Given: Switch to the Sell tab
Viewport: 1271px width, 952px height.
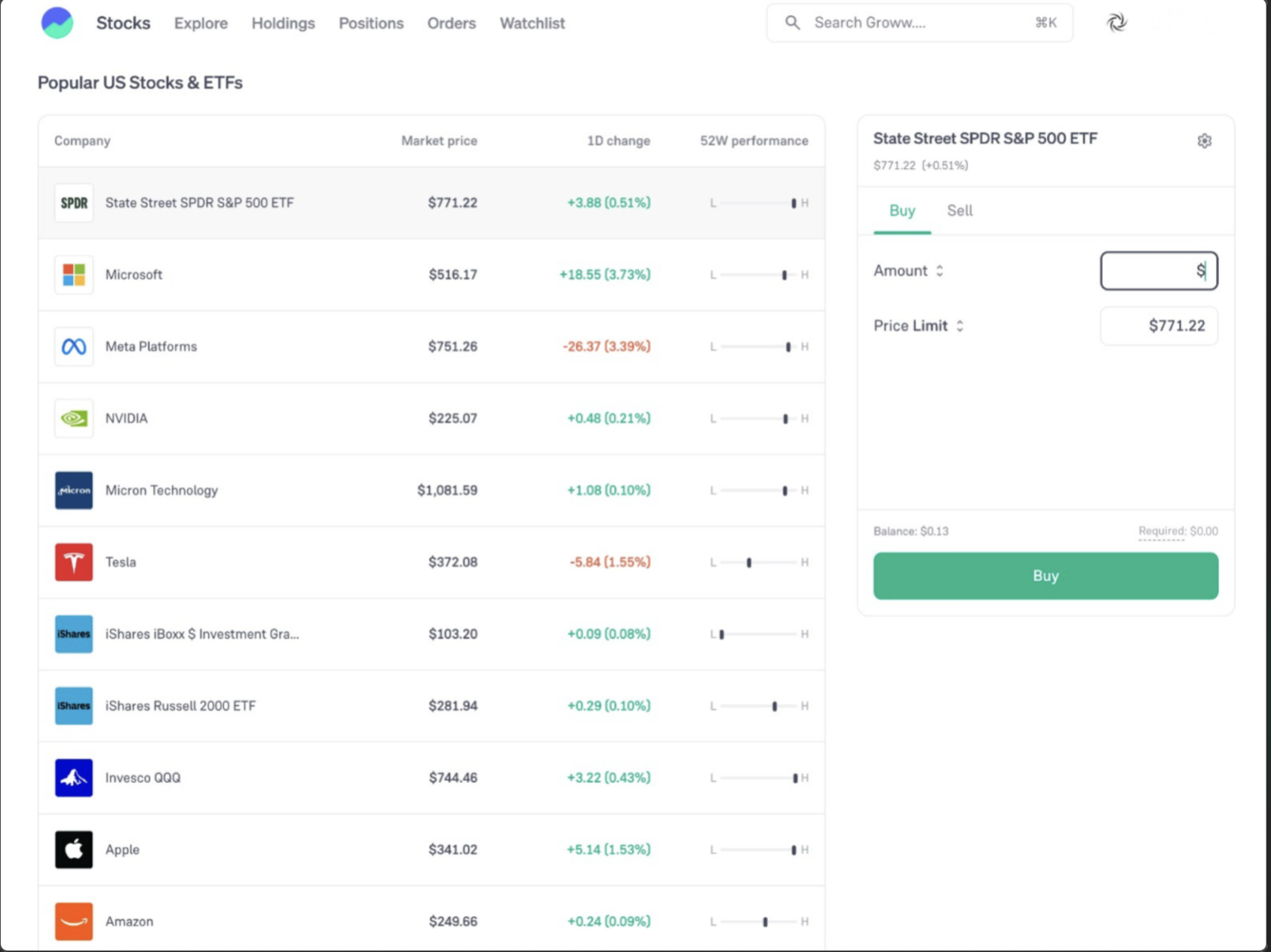Looking at the screenshot, I should 960,211.
